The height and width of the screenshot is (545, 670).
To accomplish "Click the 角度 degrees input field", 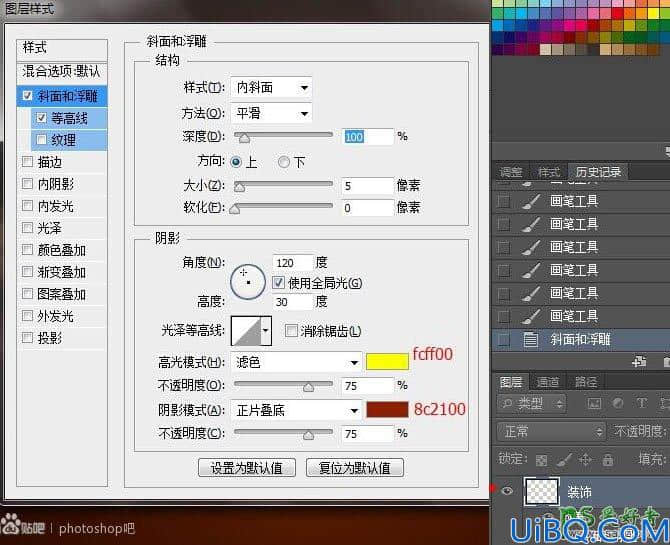I will pos(293,262).
